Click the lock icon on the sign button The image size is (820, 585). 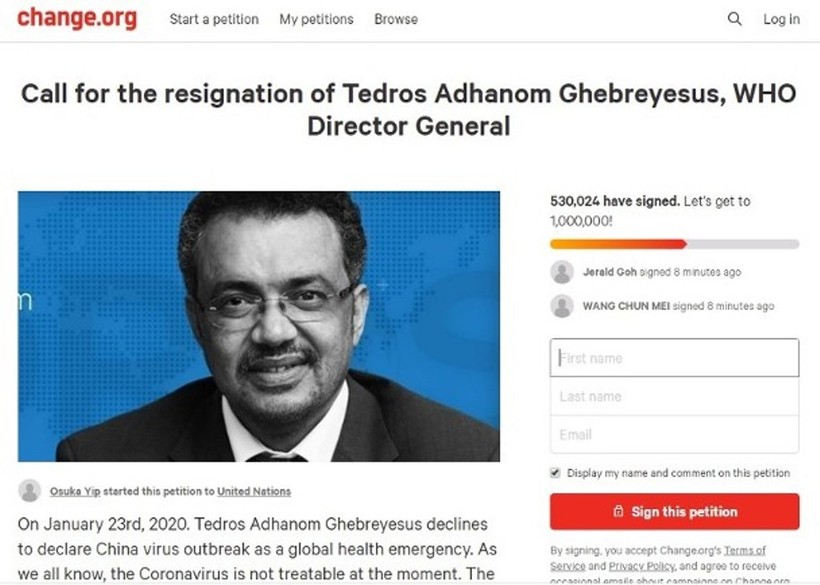618,511
